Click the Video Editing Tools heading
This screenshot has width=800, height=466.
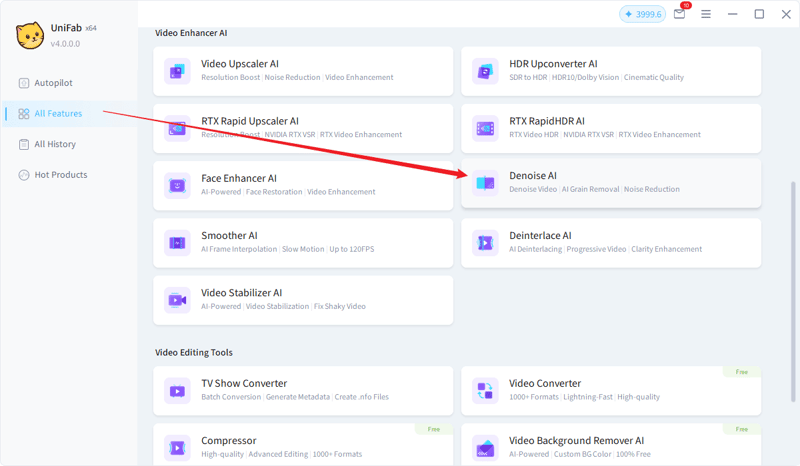tap(194, 352)
